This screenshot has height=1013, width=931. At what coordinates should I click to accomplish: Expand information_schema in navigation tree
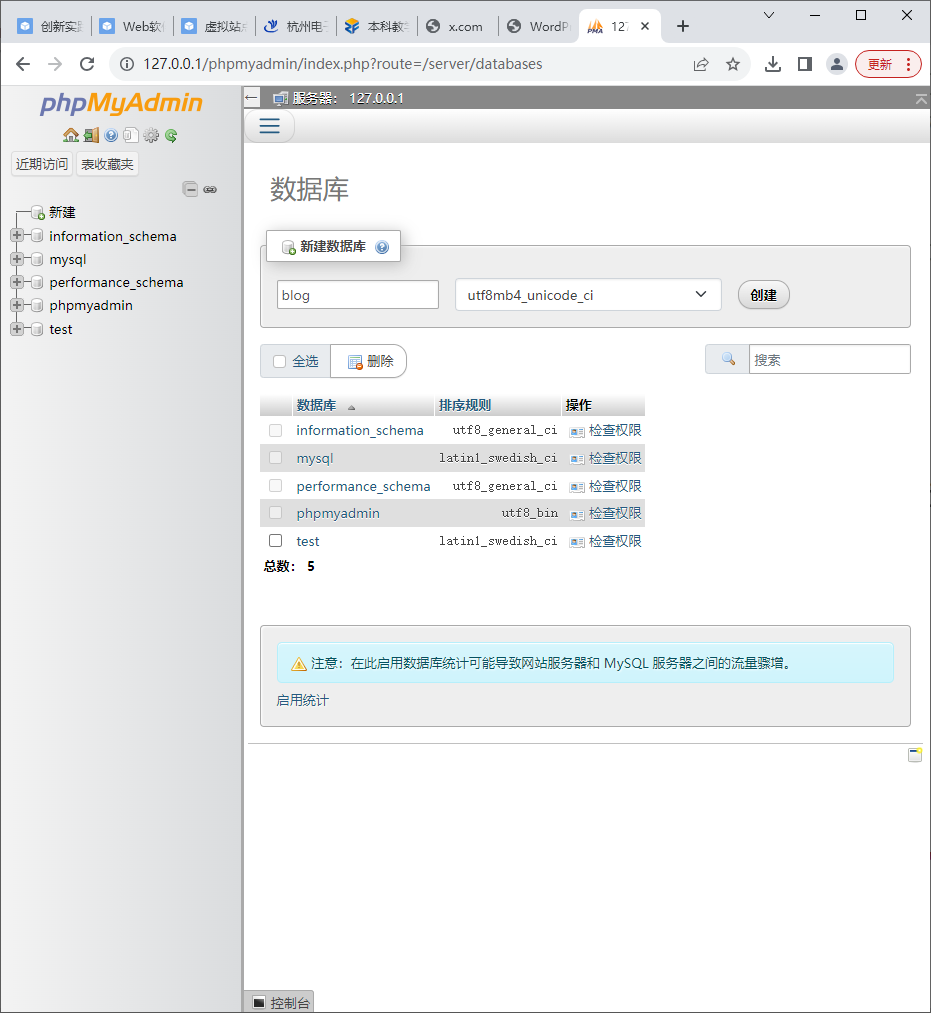17,235
